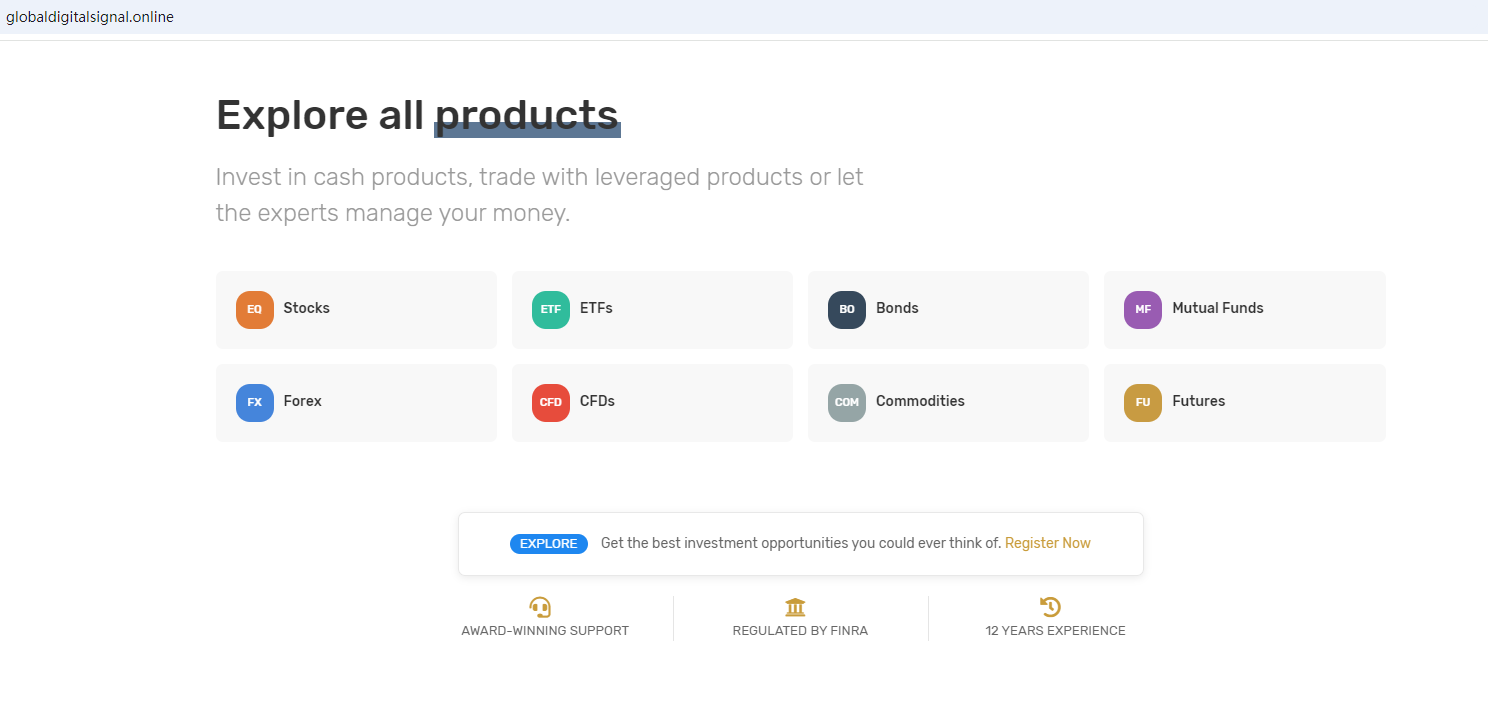1488x717 pixels.
Task: Click the Award-Winning Support text
Action: tap(545, 631)
